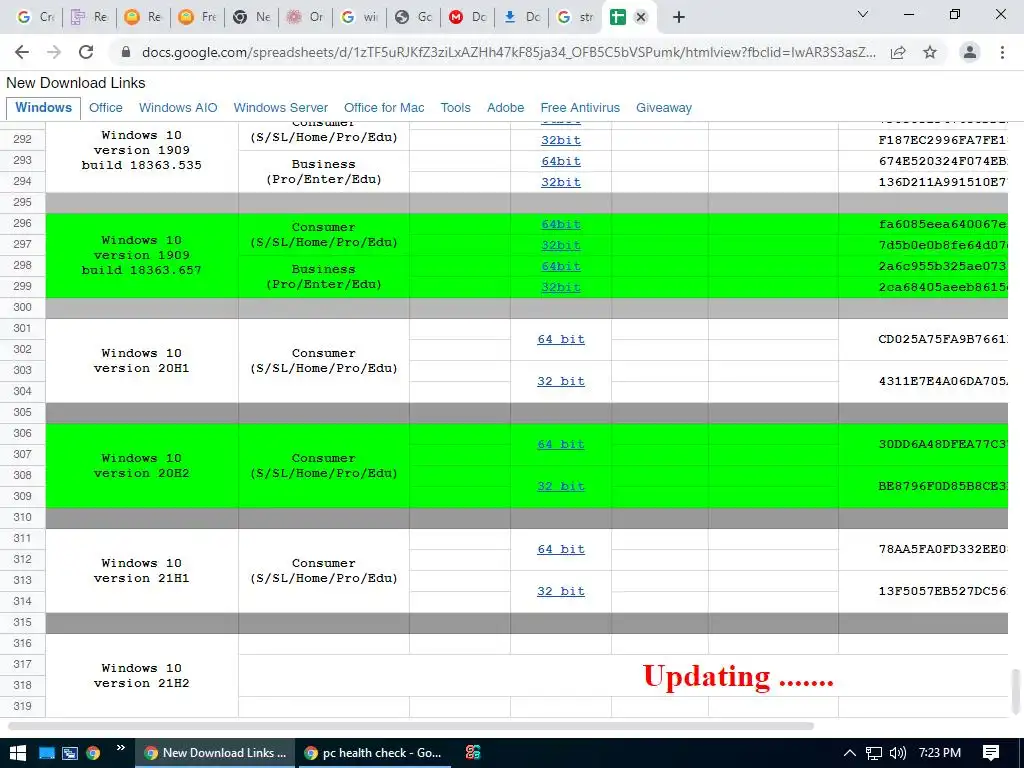1024x768 pixels.
Task: Switch to 'pc health check' Chrome window
Action: click(x=373, y=753)
